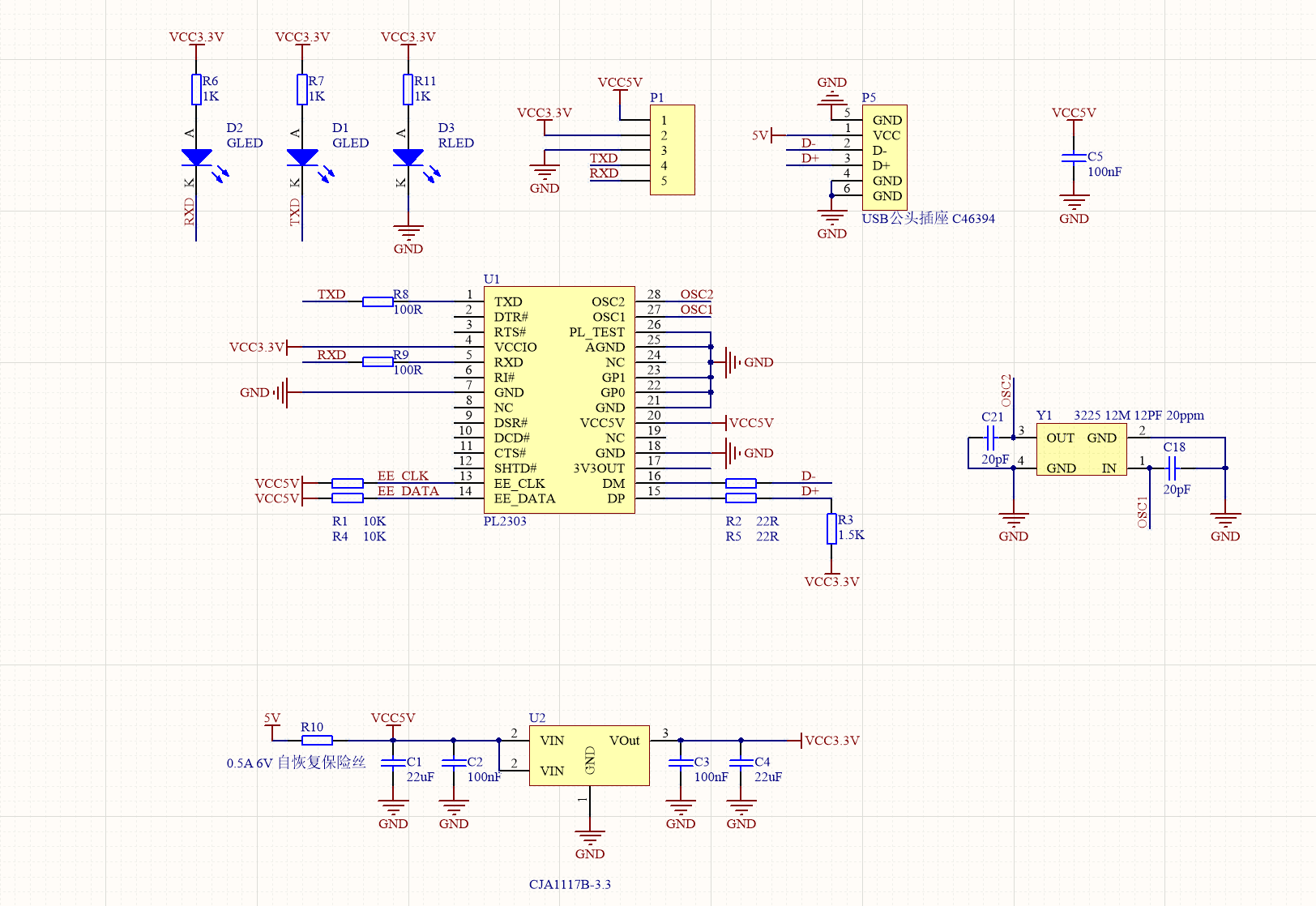The height and width of the screenshot is (906, 1316).
Task: Select resistor R3 1.5K symbol
Action: (x=831, y=528)
